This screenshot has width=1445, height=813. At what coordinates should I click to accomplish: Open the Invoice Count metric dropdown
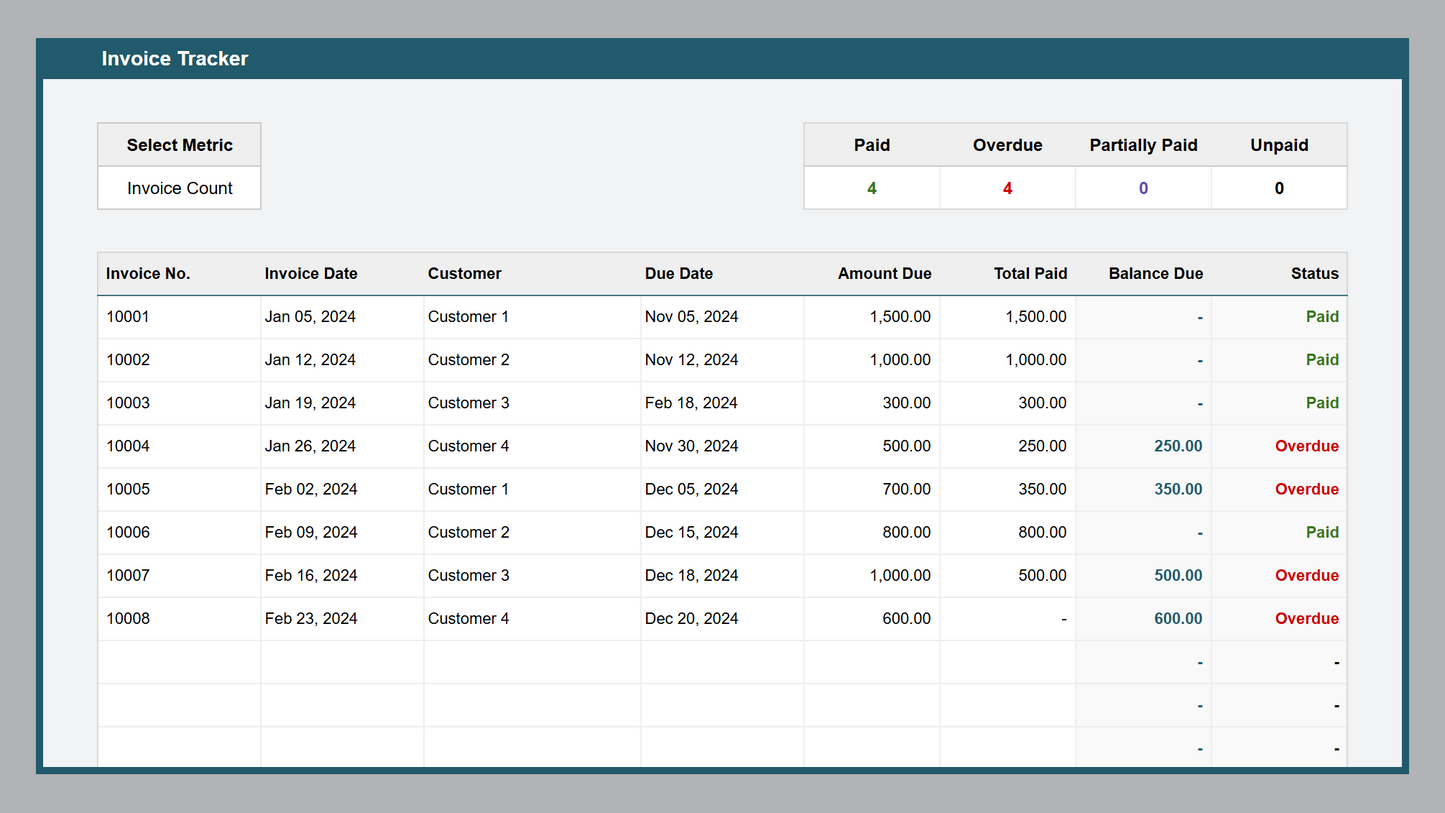point(180,188)
